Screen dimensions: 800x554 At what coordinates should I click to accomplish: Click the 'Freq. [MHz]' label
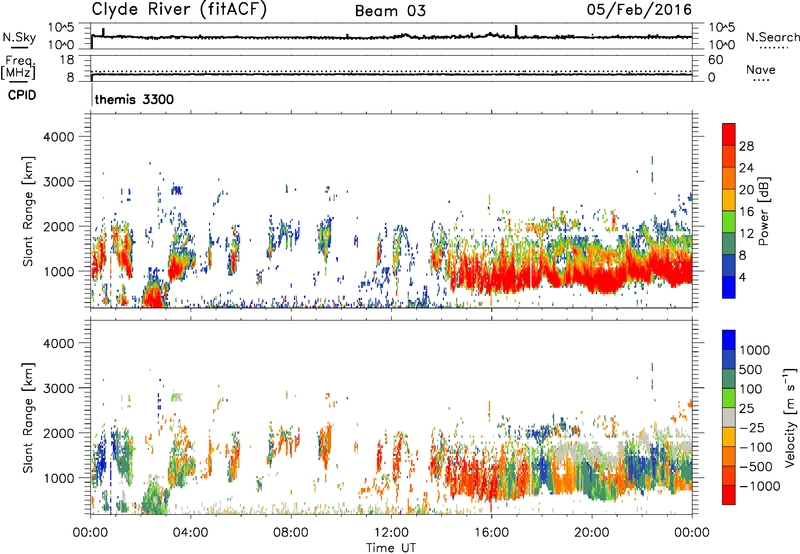(18, 67)
